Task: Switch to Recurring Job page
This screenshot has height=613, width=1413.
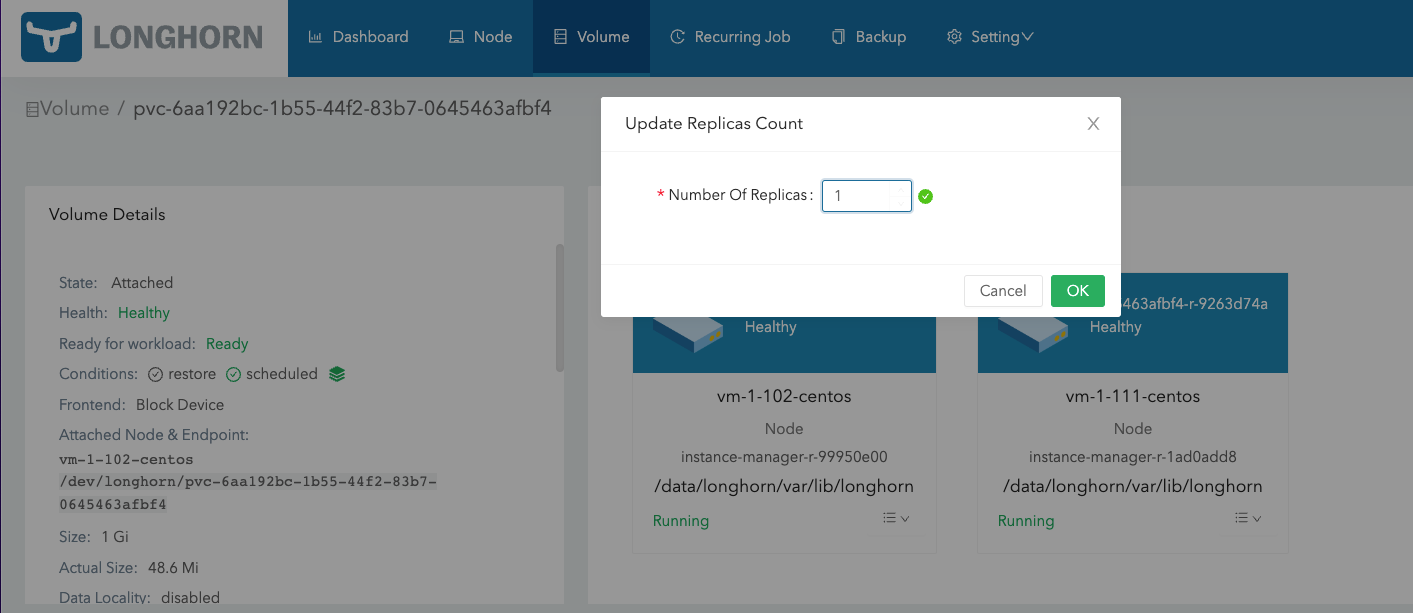Action: click(729, 37)
